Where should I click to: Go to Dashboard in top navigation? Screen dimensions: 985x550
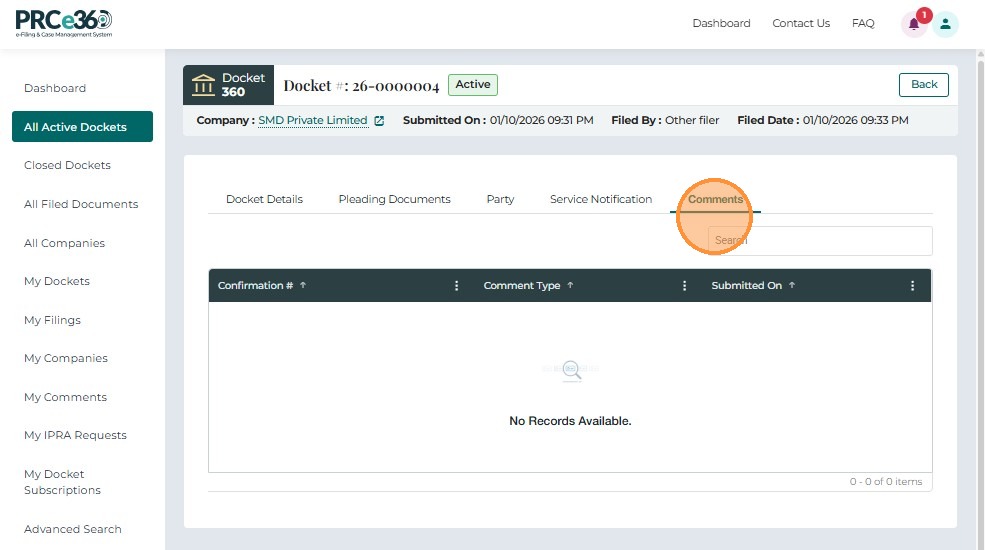(x=721, y=23)
